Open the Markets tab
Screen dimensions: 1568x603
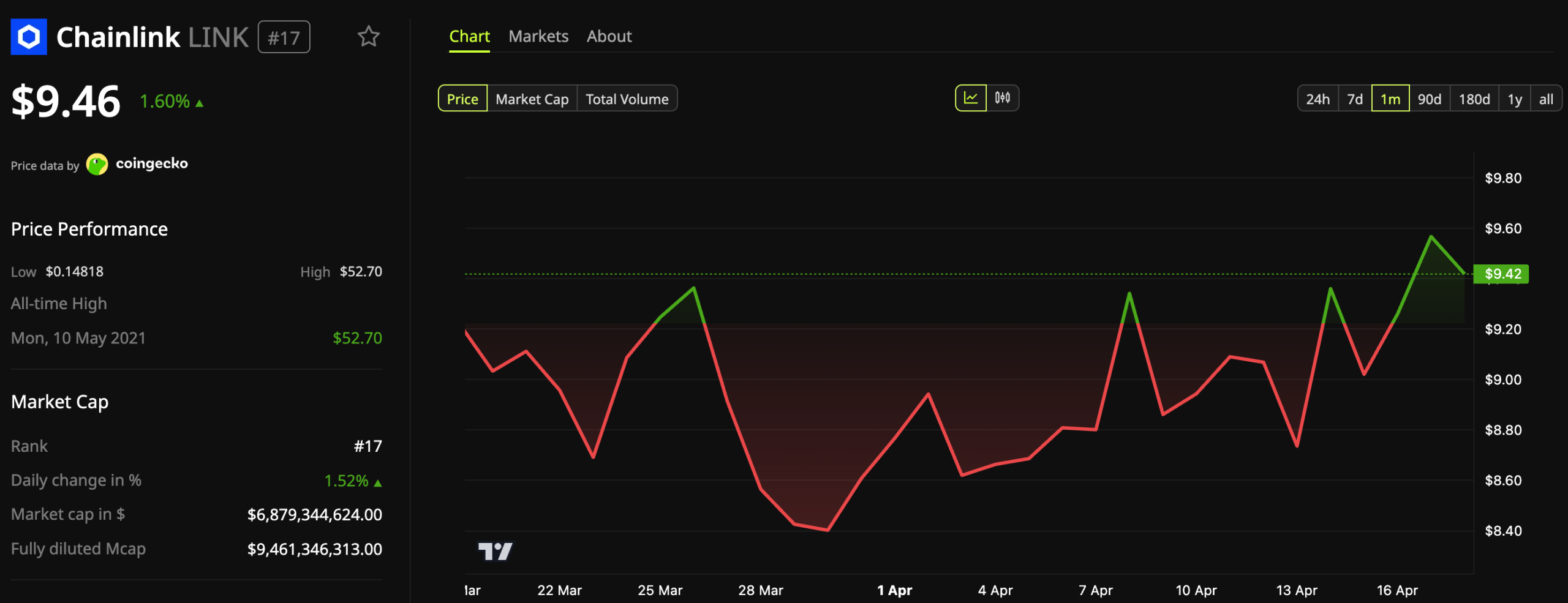click(x=538, y=36)
